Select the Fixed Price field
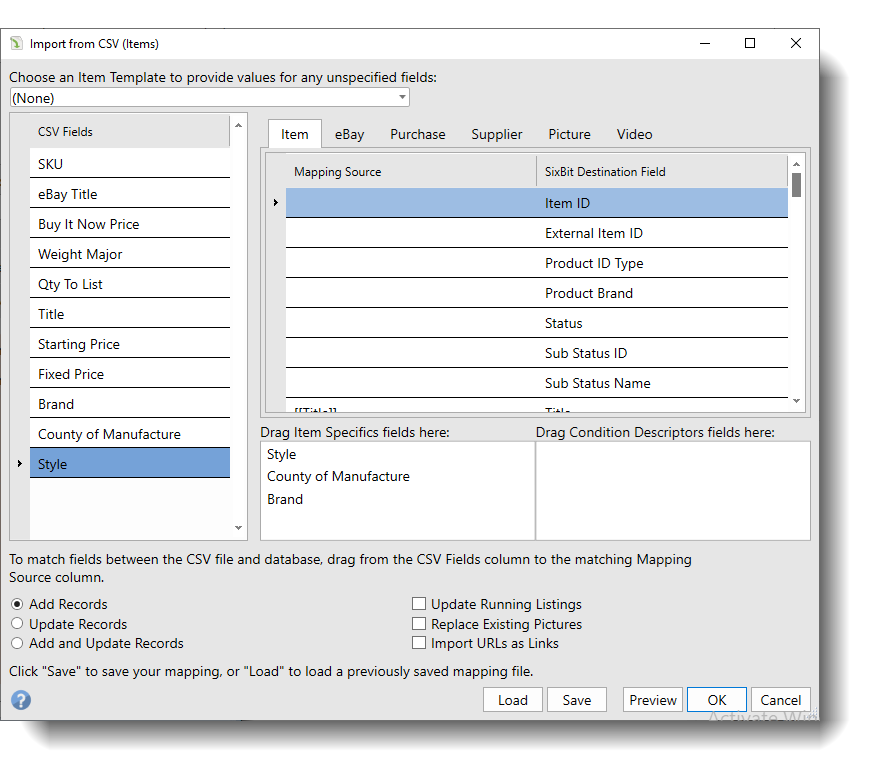870x771 pixels. point(130,373)
